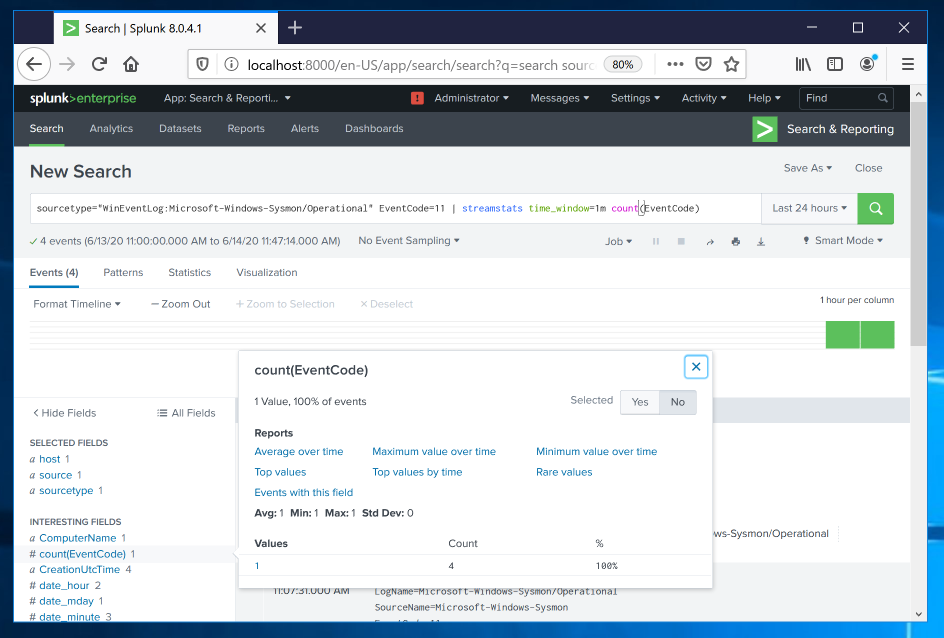Go to Reports in the nav bar
Viewport: 944px width, 638px height.
point(246,129)
